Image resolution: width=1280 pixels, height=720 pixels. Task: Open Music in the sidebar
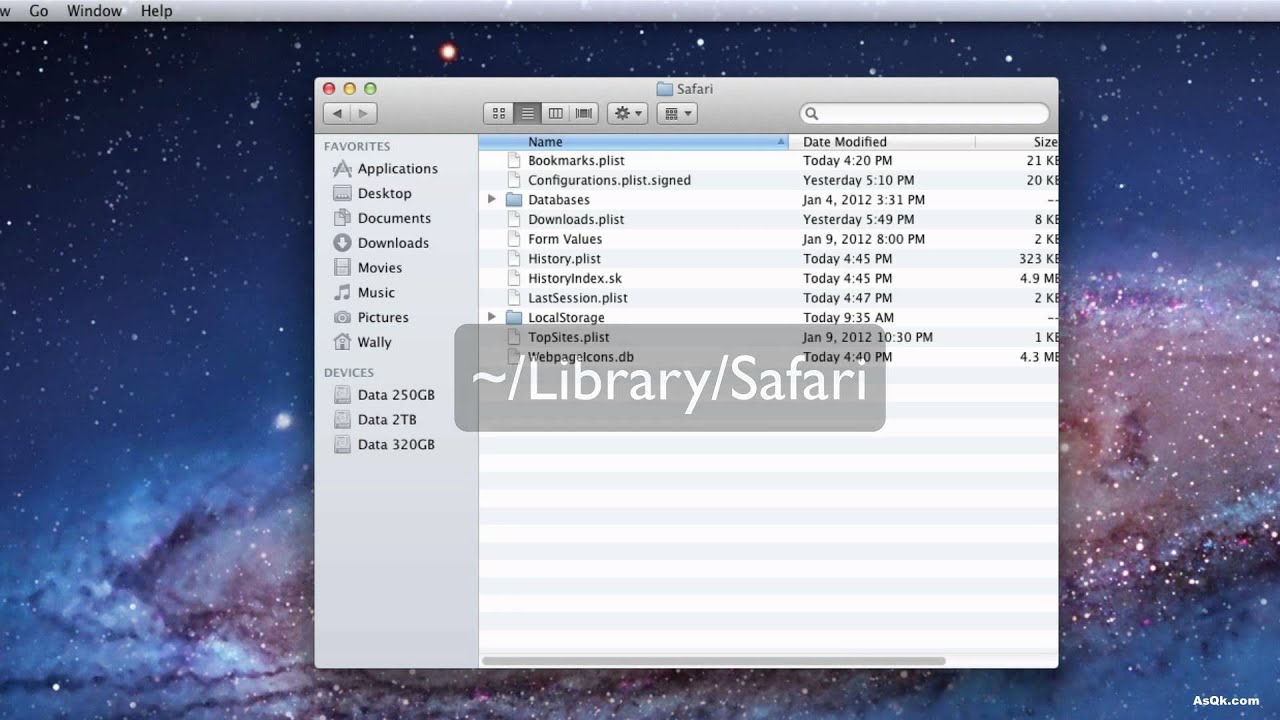tap(364, 293)
